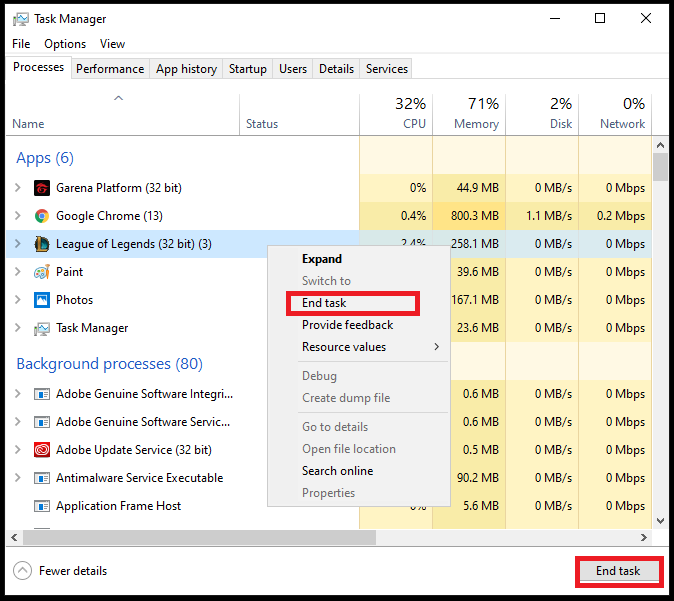Expand the League of Legends row arrow
The height and width of the screenshot is (601, 674).
(18, 244)
